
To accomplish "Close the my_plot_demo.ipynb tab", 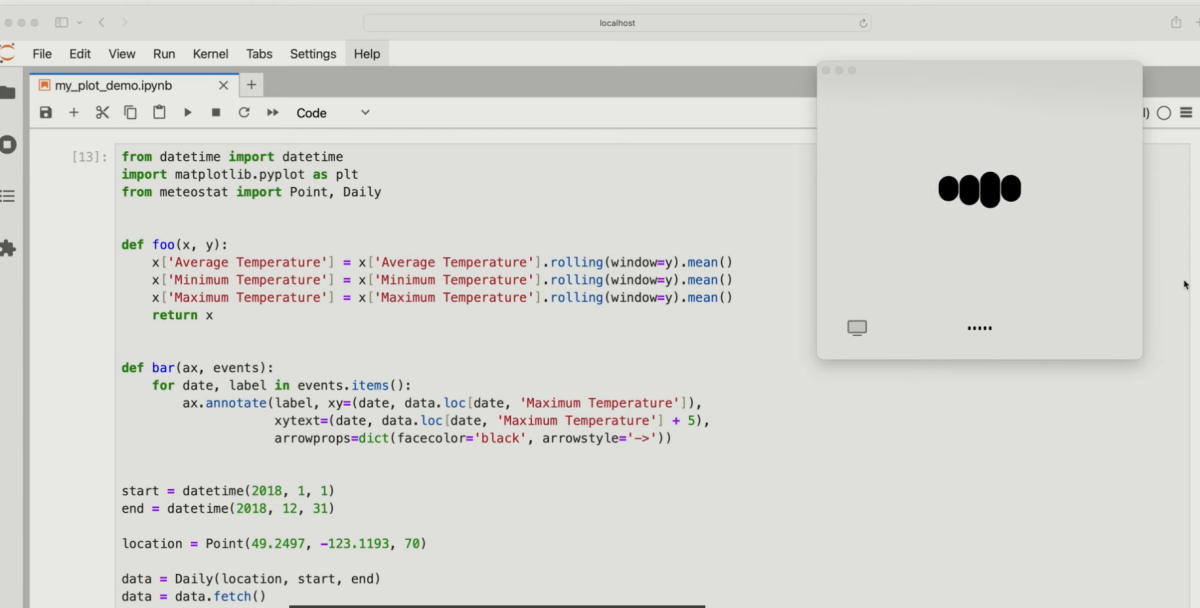I will coord(223,85).
